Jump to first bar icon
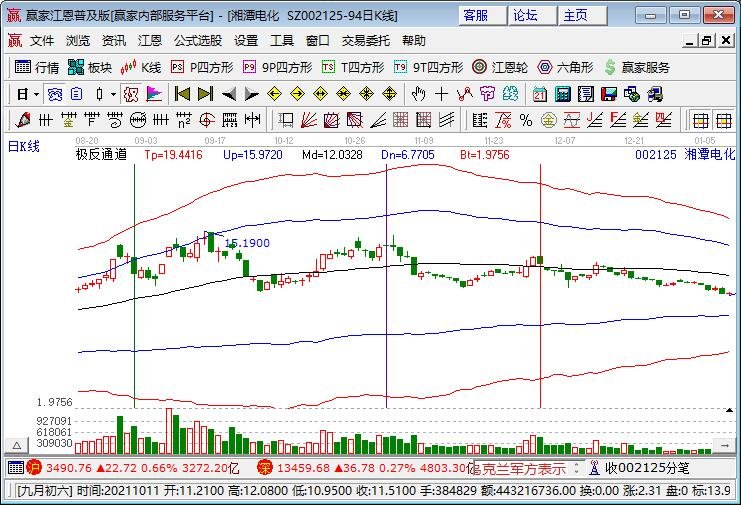The image size is (741, 505). click(x=182, y=94)
